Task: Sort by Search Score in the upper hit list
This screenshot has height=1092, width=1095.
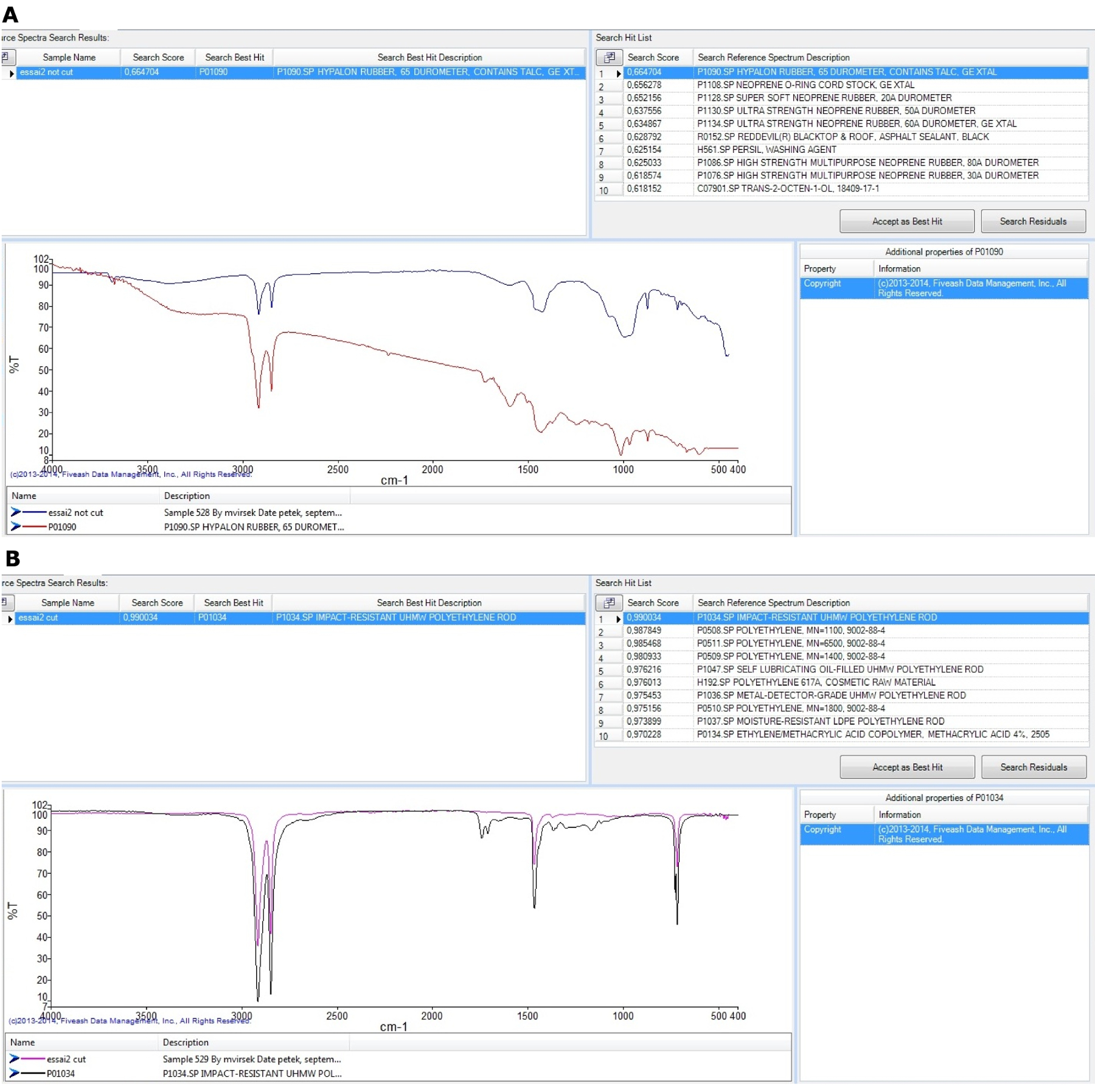Action: tap(653, 57)
